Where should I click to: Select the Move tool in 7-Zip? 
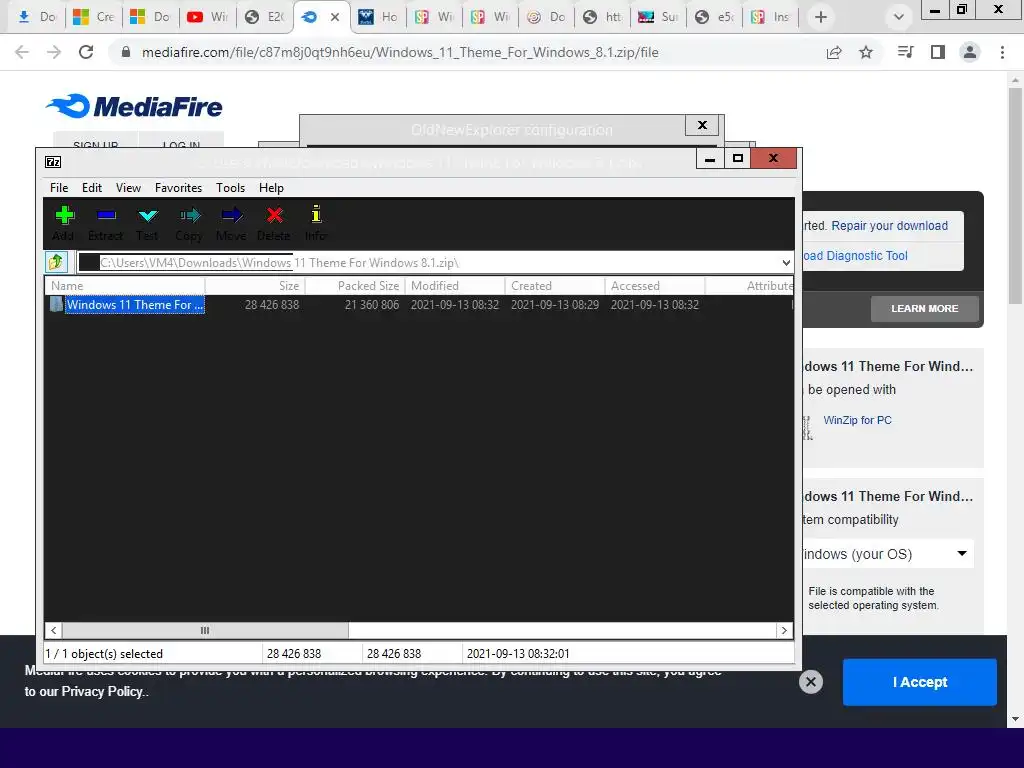tap(231, 223)
